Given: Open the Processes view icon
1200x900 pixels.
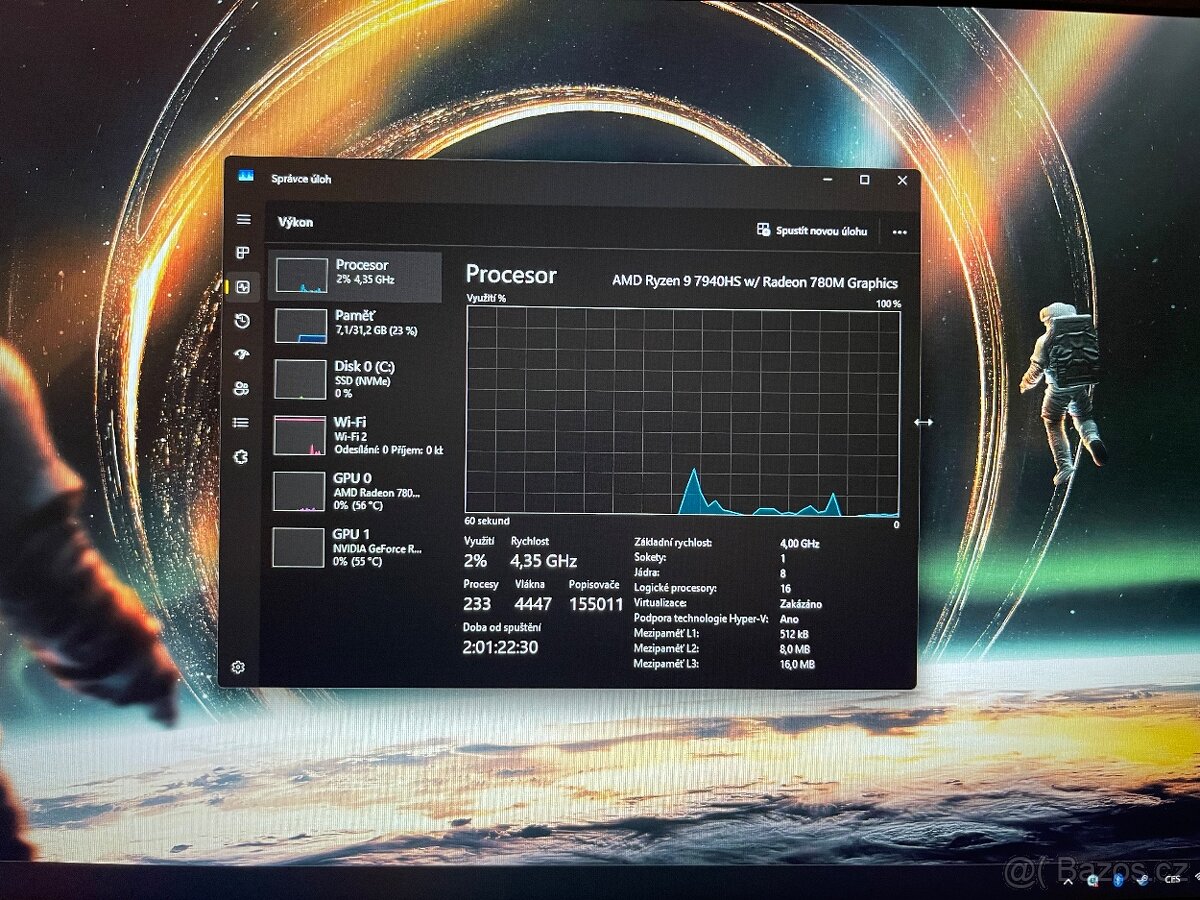Looking at the screenshot, I should 241,253.
